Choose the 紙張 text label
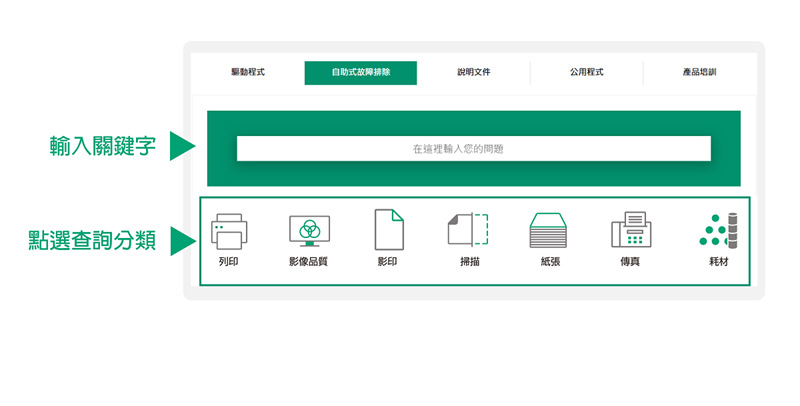Image resolution: width=800 pixels, height=406 pixels. (x=549, y=262)
